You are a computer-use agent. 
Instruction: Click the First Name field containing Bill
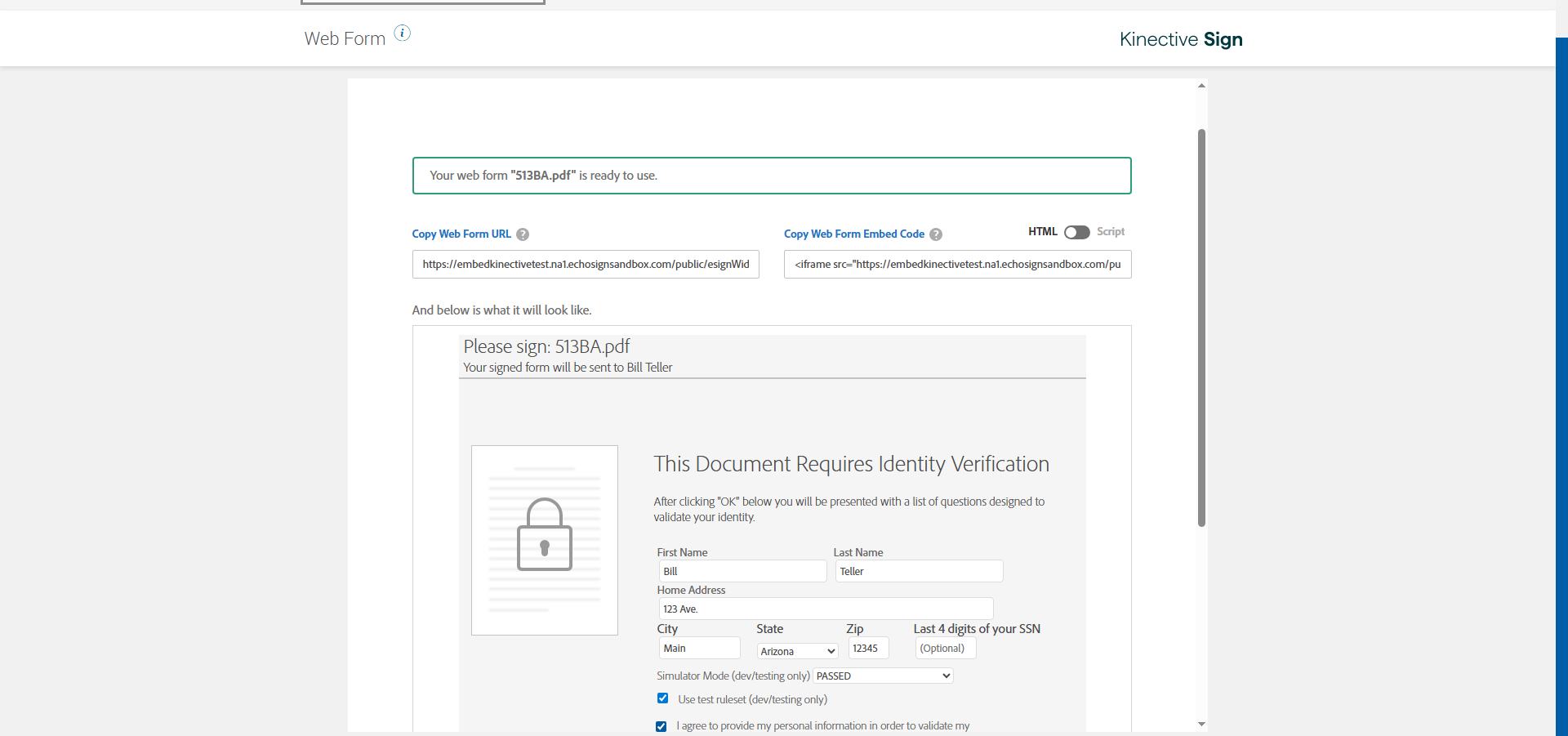[742, 571]
